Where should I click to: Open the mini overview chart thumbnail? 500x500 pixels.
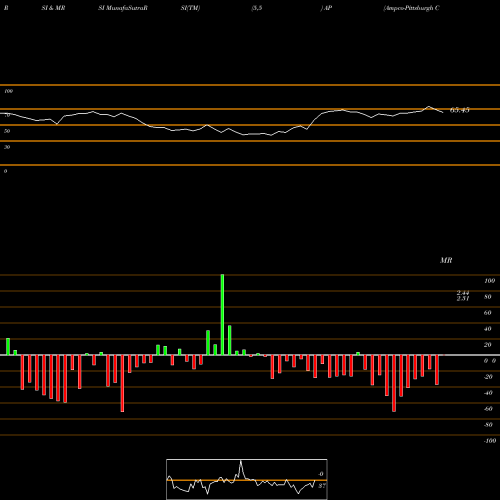coord(247,479)
